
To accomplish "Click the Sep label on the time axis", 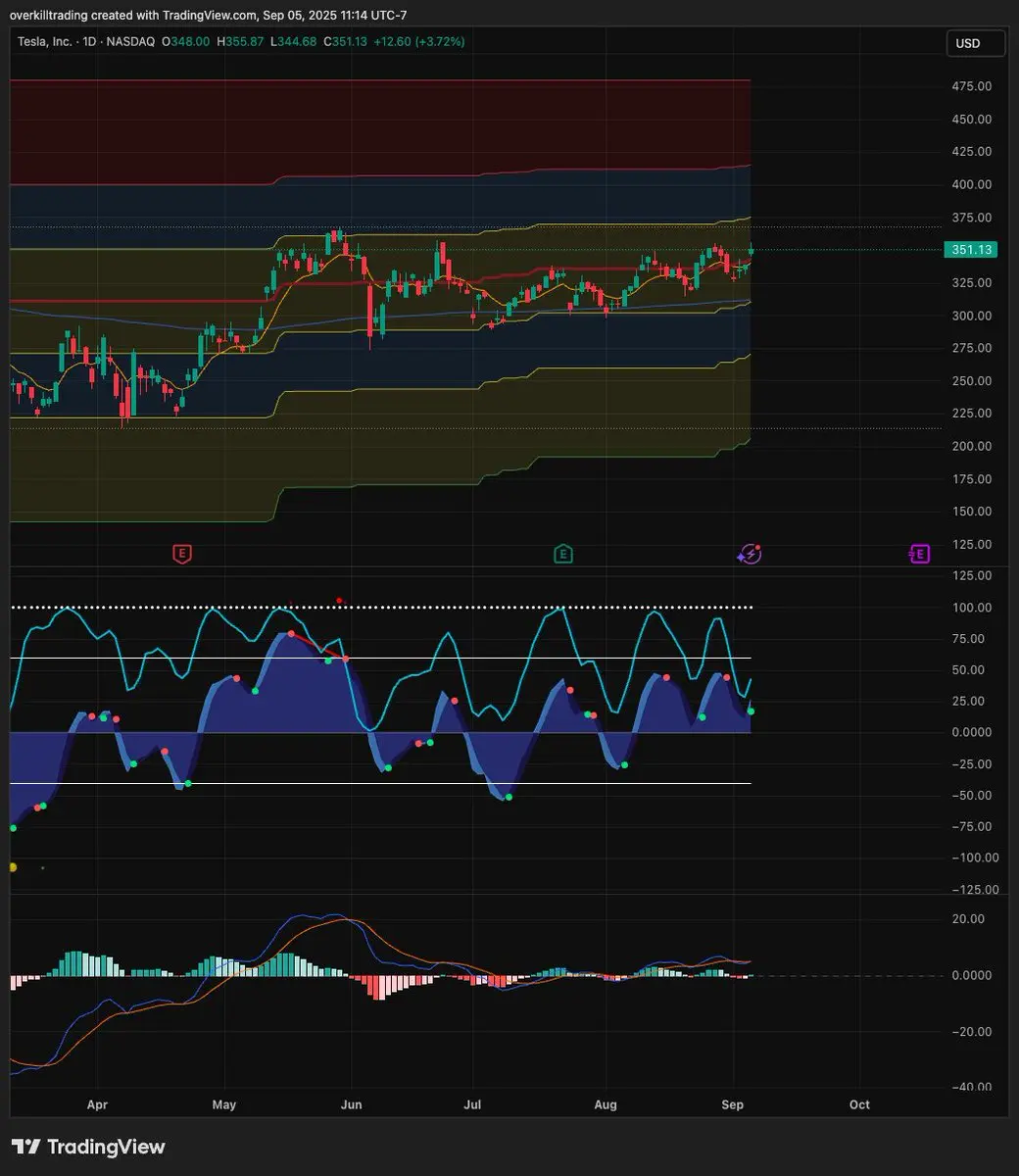I will (732, 1104).
